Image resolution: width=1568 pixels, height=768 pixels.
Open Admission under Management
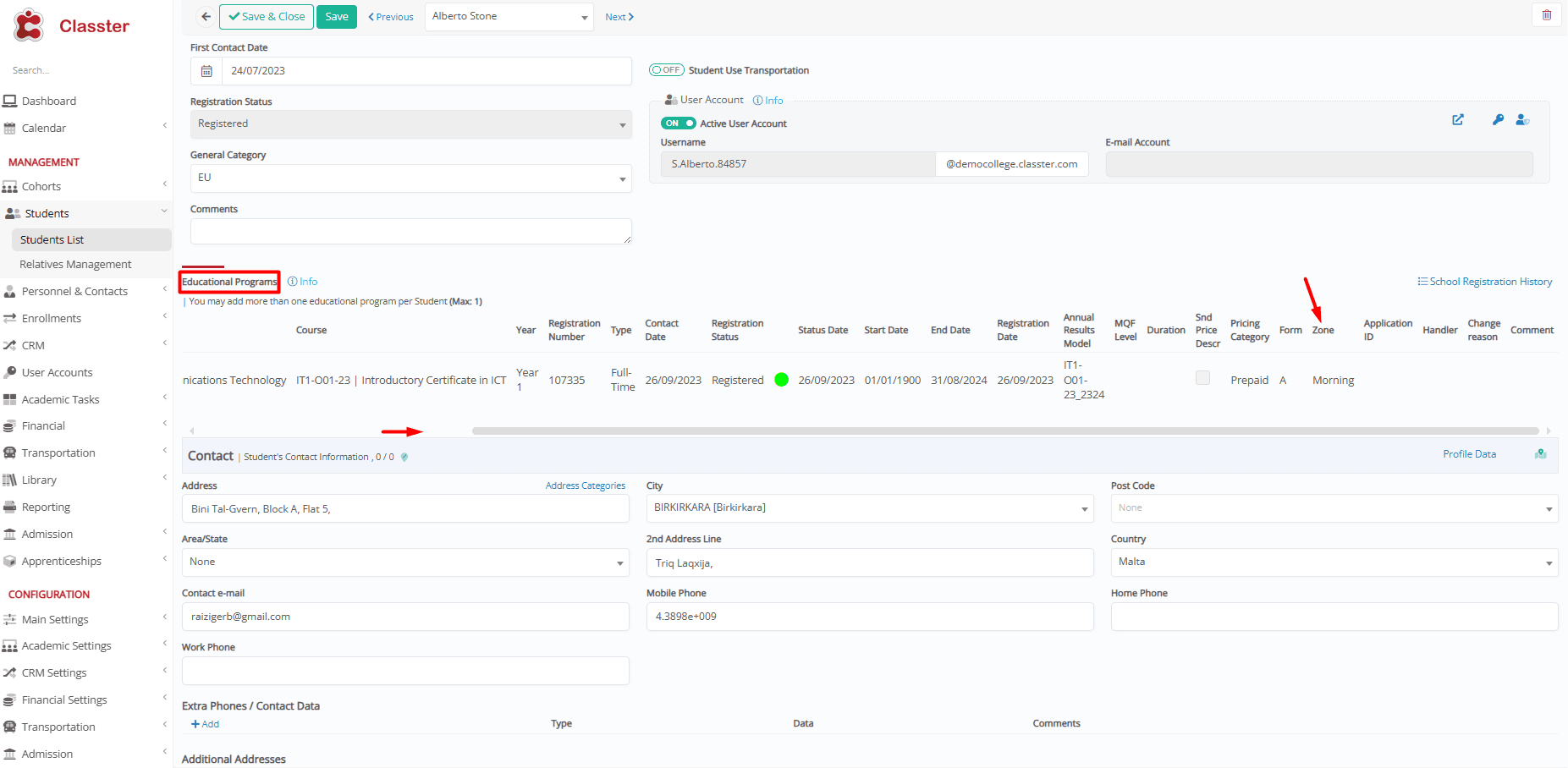coord(47,535)
